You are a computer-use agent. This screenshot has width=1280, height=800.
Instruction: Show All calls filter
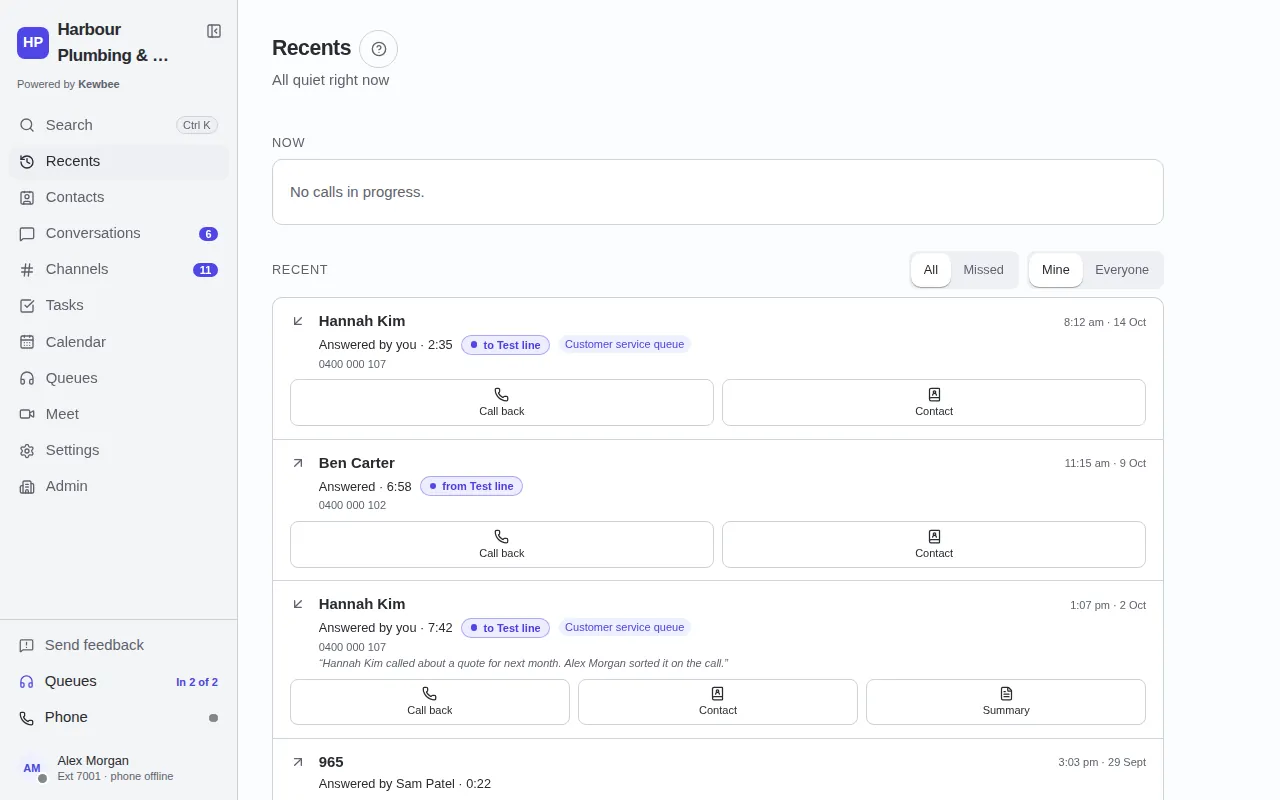coord(931,270)
